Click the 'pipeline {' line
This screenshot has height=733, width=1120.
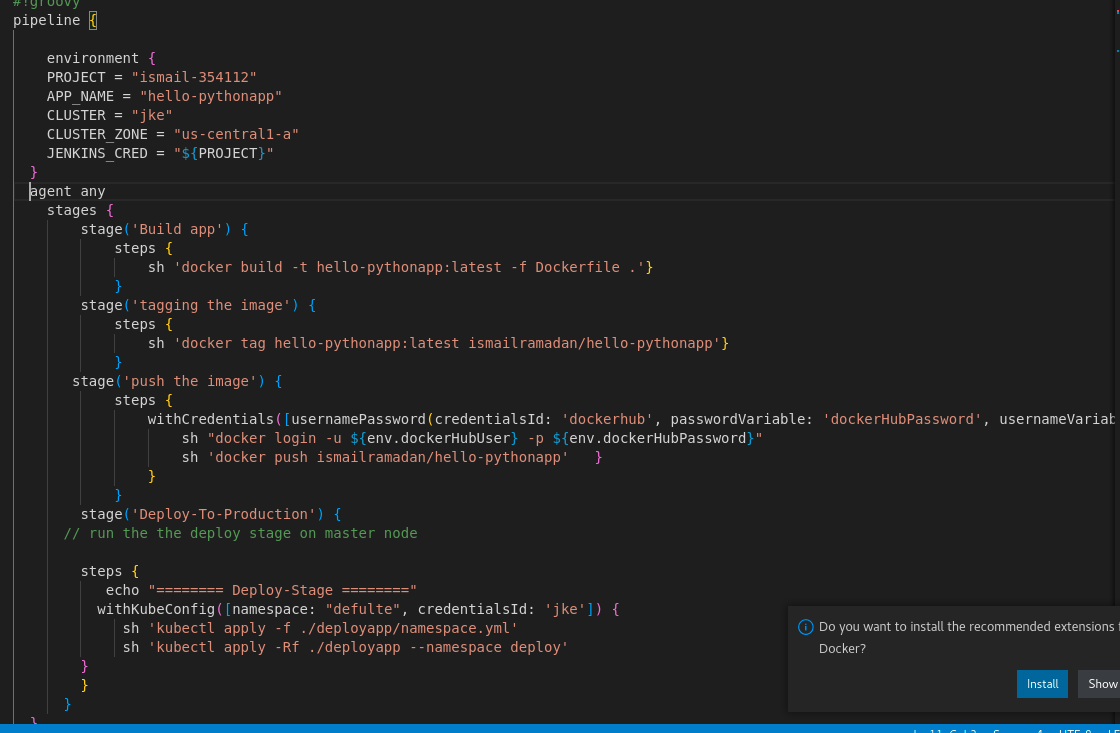tap(54, 21)
